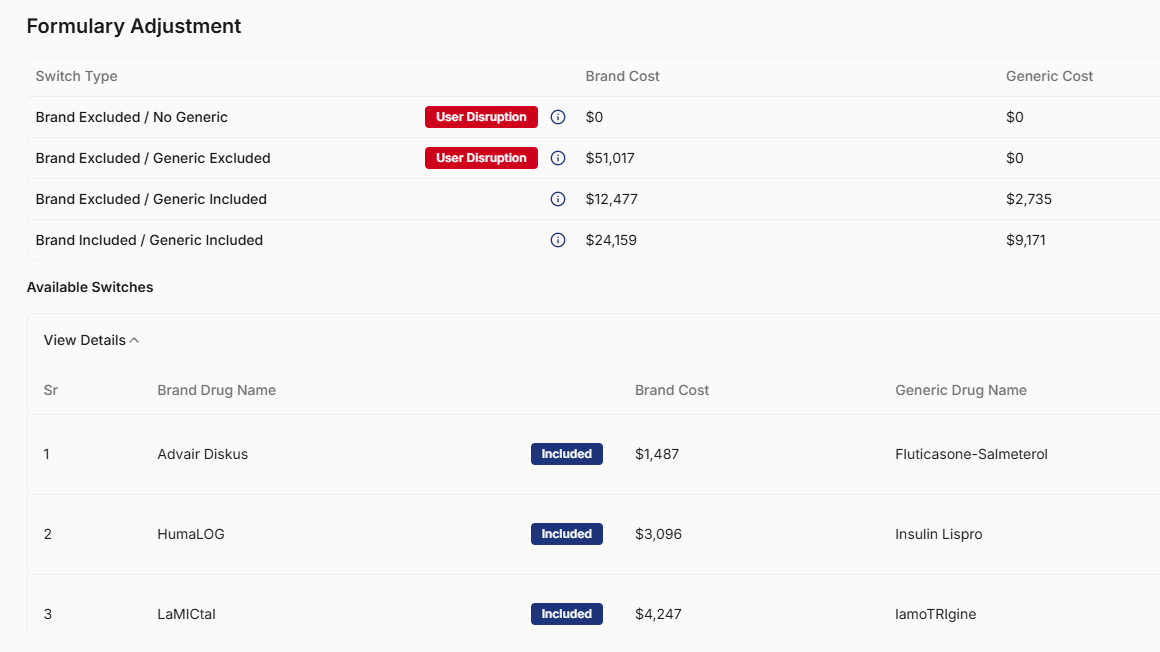
Task: Click the Generic Drug Name column header
Action: pos(960,390)
